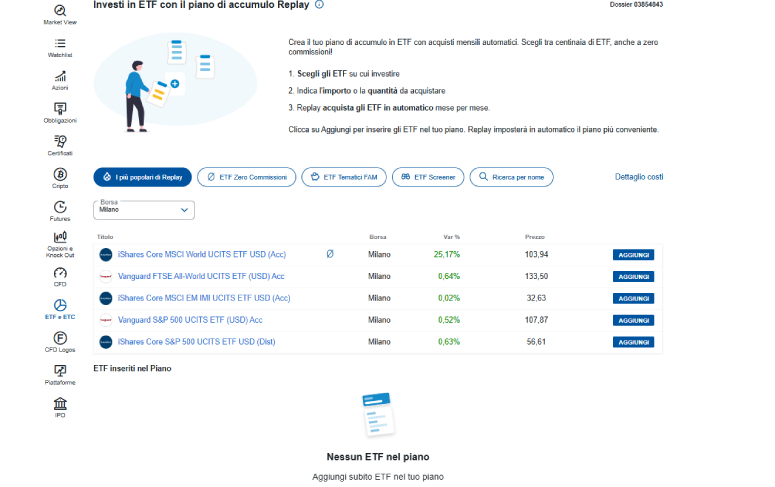The width and height of the screenshot is (775, 487).
Task: Open Vanguard S&P 500 UCITS ETF link
Action: click(x=190, y=320)
